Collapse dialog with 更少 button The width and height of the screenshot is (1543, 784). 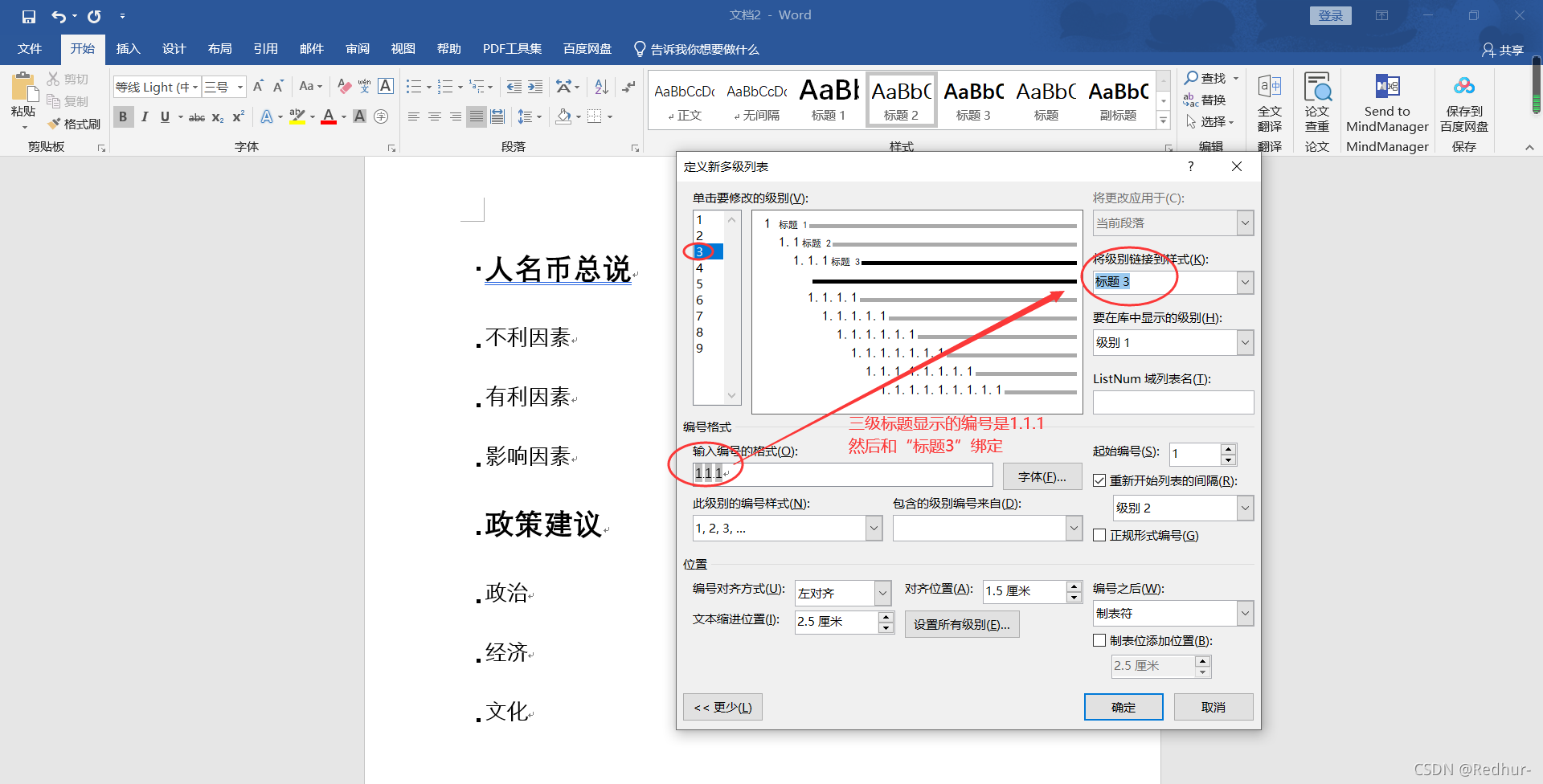pyautogui.click(x=722, y=707)
